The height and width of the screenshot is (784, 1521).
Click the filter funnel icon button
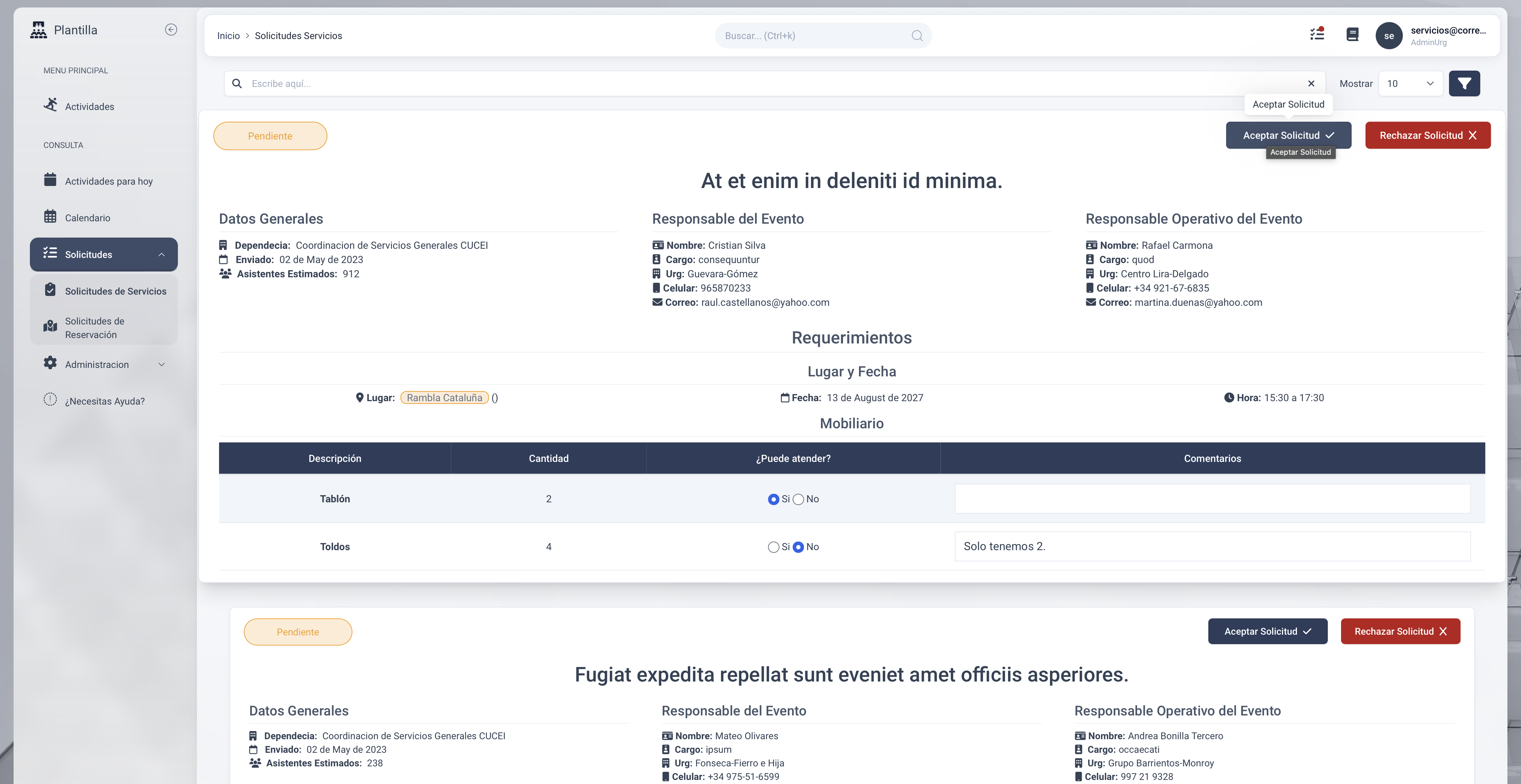click(1464, 84)
